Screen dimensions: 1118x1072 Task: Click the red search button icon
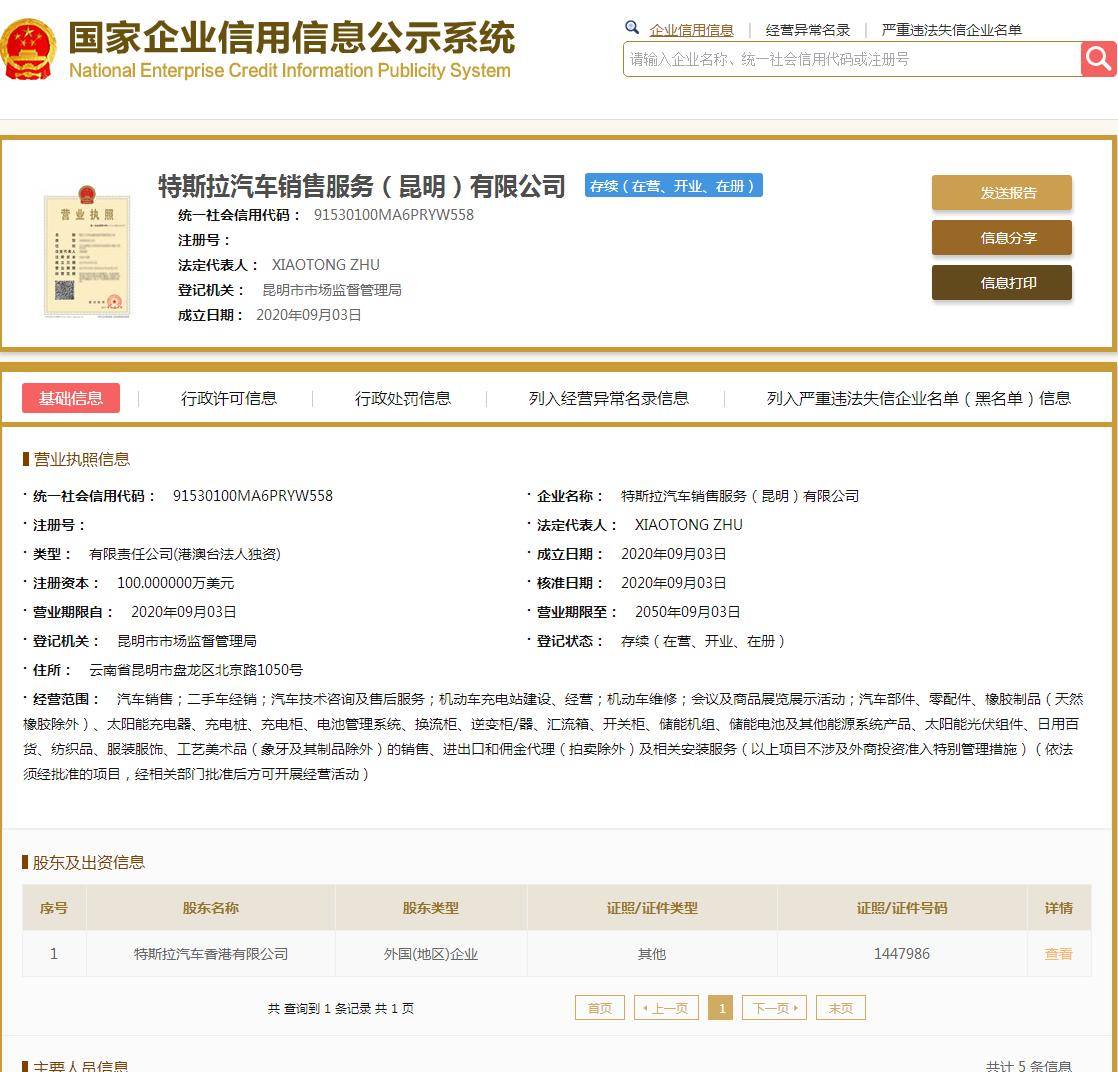tap(1098, 58)
